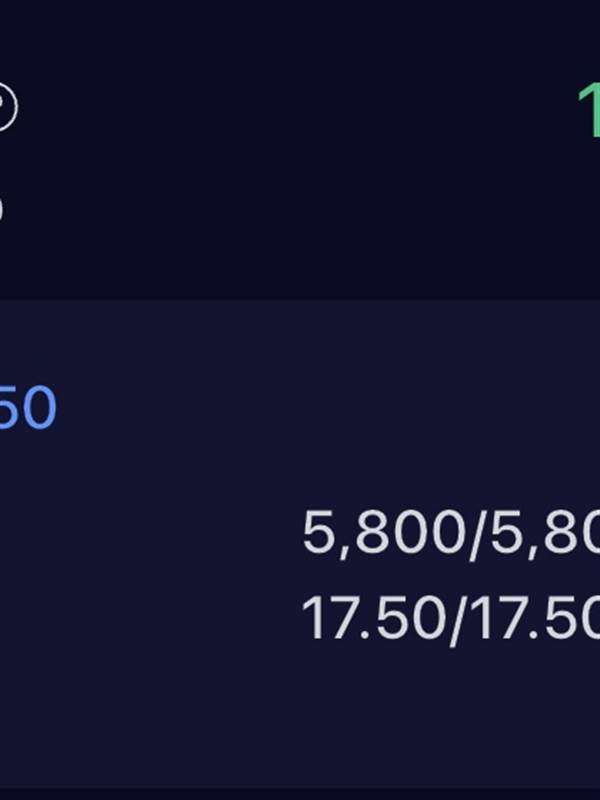
Task: Tap the green number at top-right
Action: 589,109
